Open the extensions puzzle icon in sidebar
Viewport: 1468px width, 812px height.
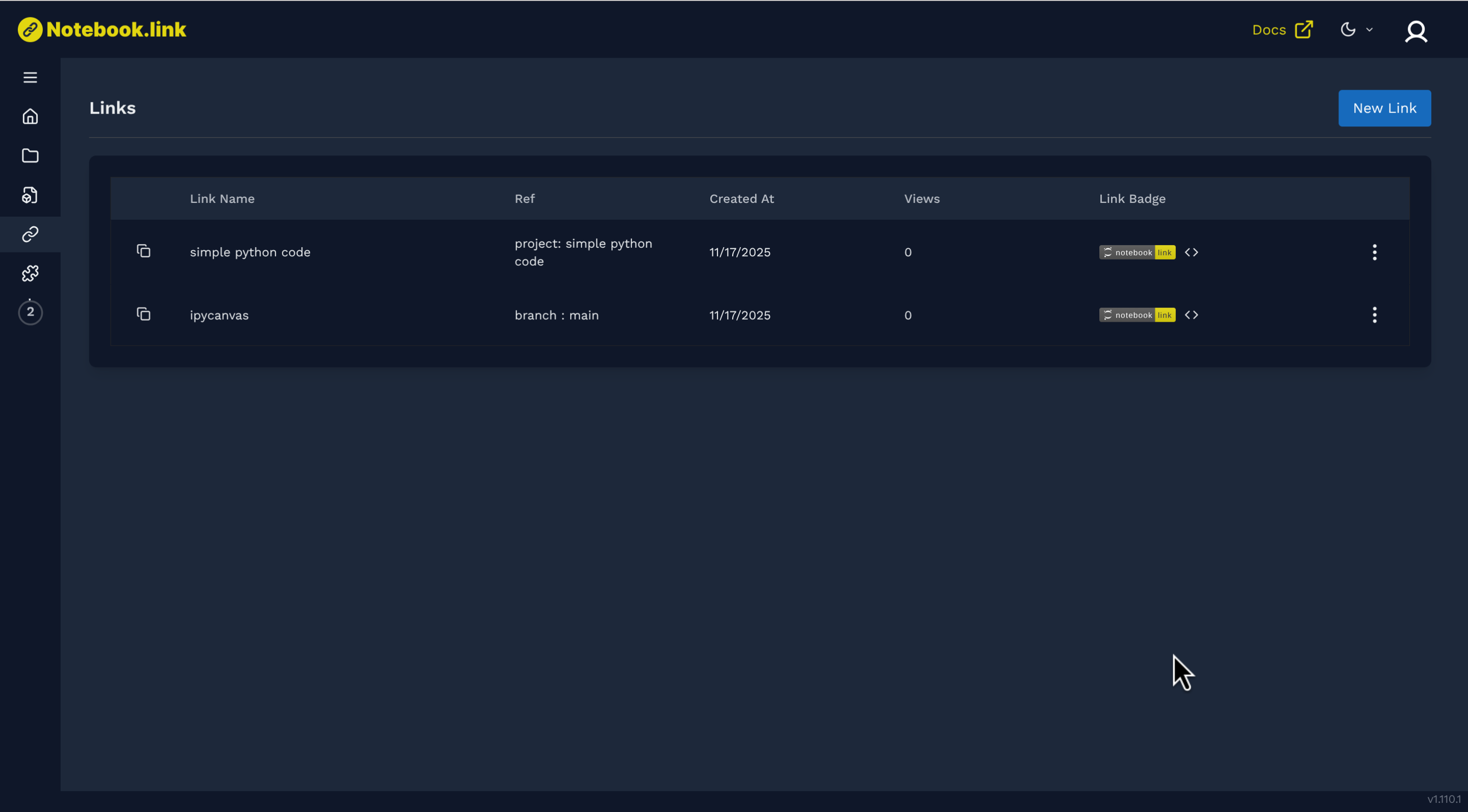coord(30,274)
